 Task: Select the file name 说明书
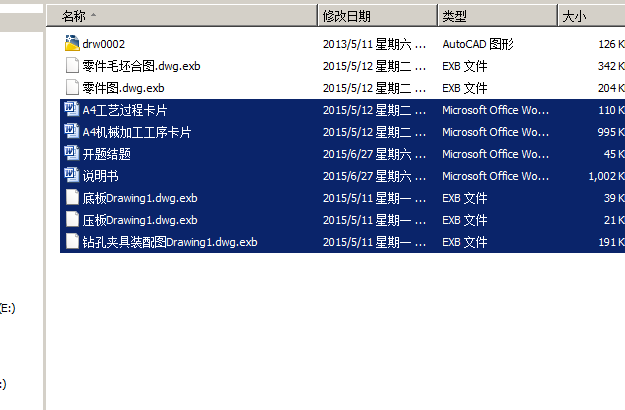coord(100,176)
